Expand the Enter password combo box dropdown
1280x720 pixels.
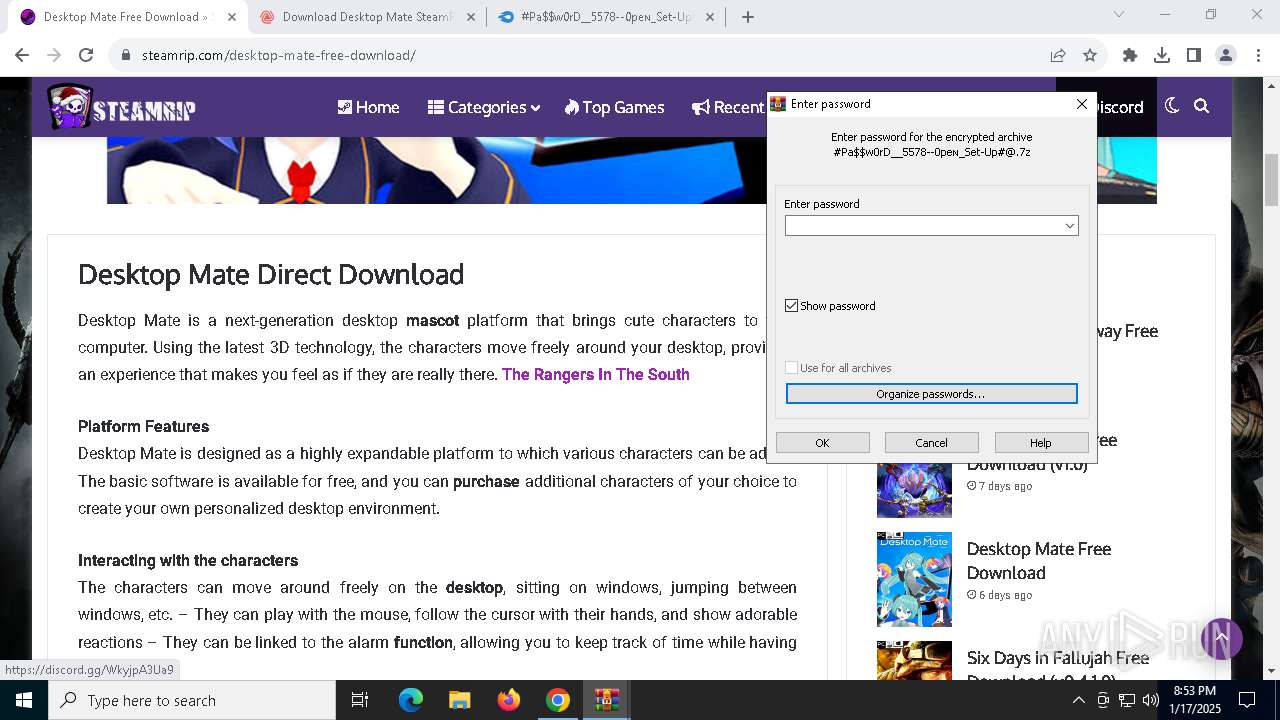pos(1070,226)
